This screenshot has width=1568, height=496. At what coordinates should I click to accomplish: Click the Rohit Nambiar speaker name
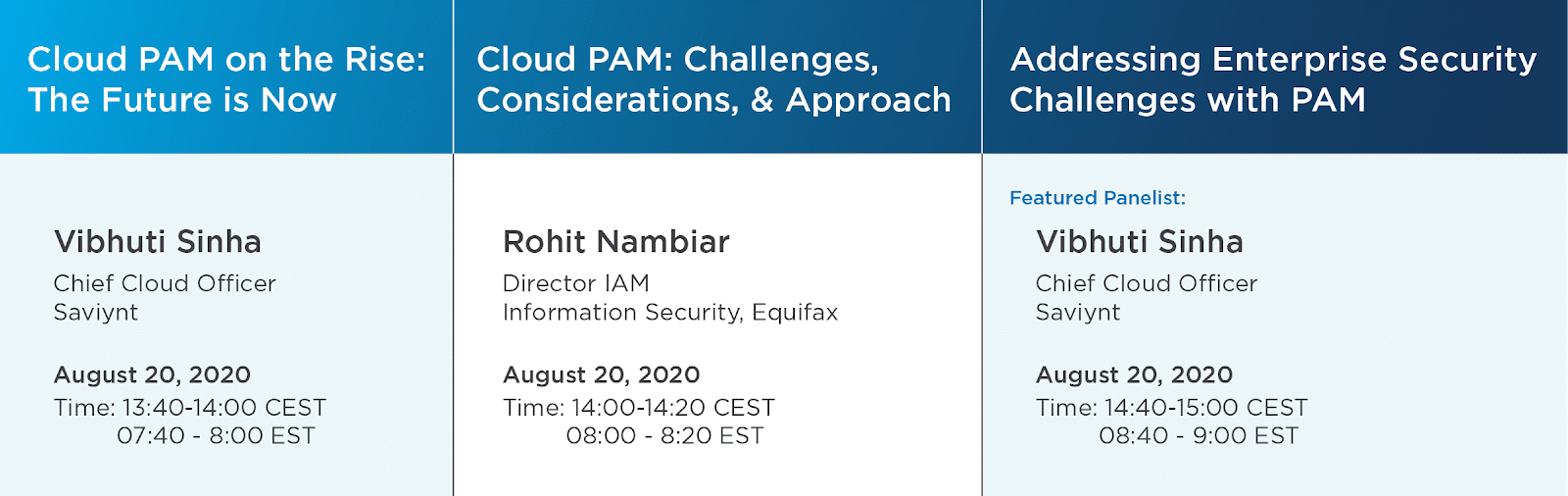(x=616, y=241)
